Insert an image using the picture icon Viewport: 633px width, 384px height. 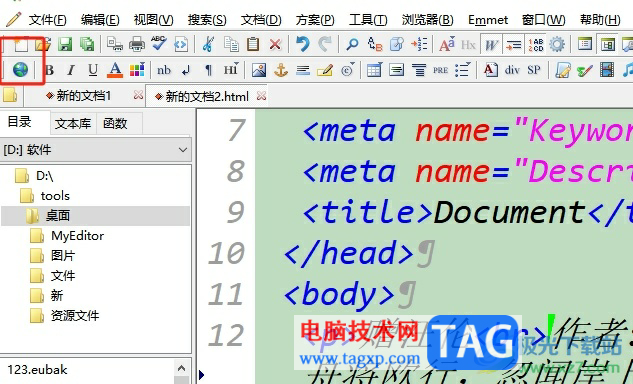259,70
